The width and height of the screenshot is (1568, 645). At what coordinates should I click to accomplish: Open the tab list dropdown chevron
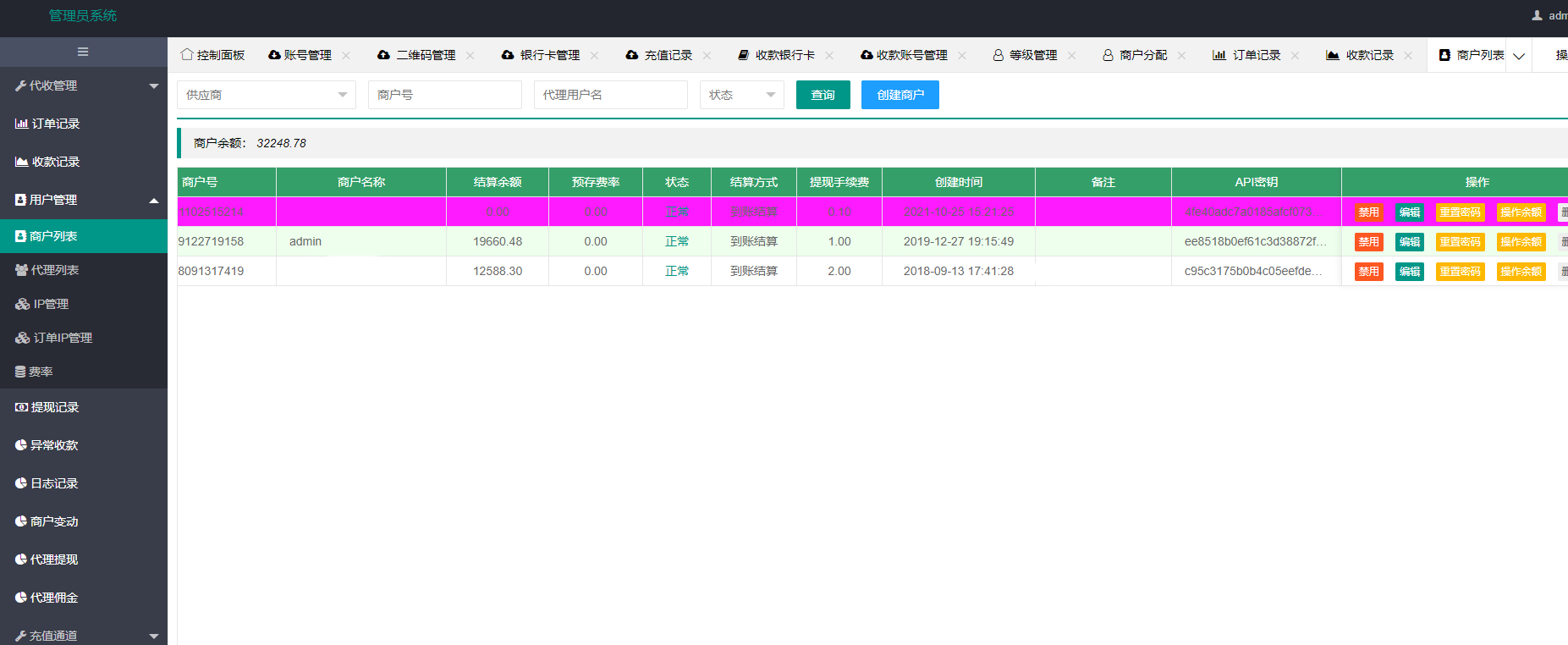pyautogui.click(x=1519, y=56)
